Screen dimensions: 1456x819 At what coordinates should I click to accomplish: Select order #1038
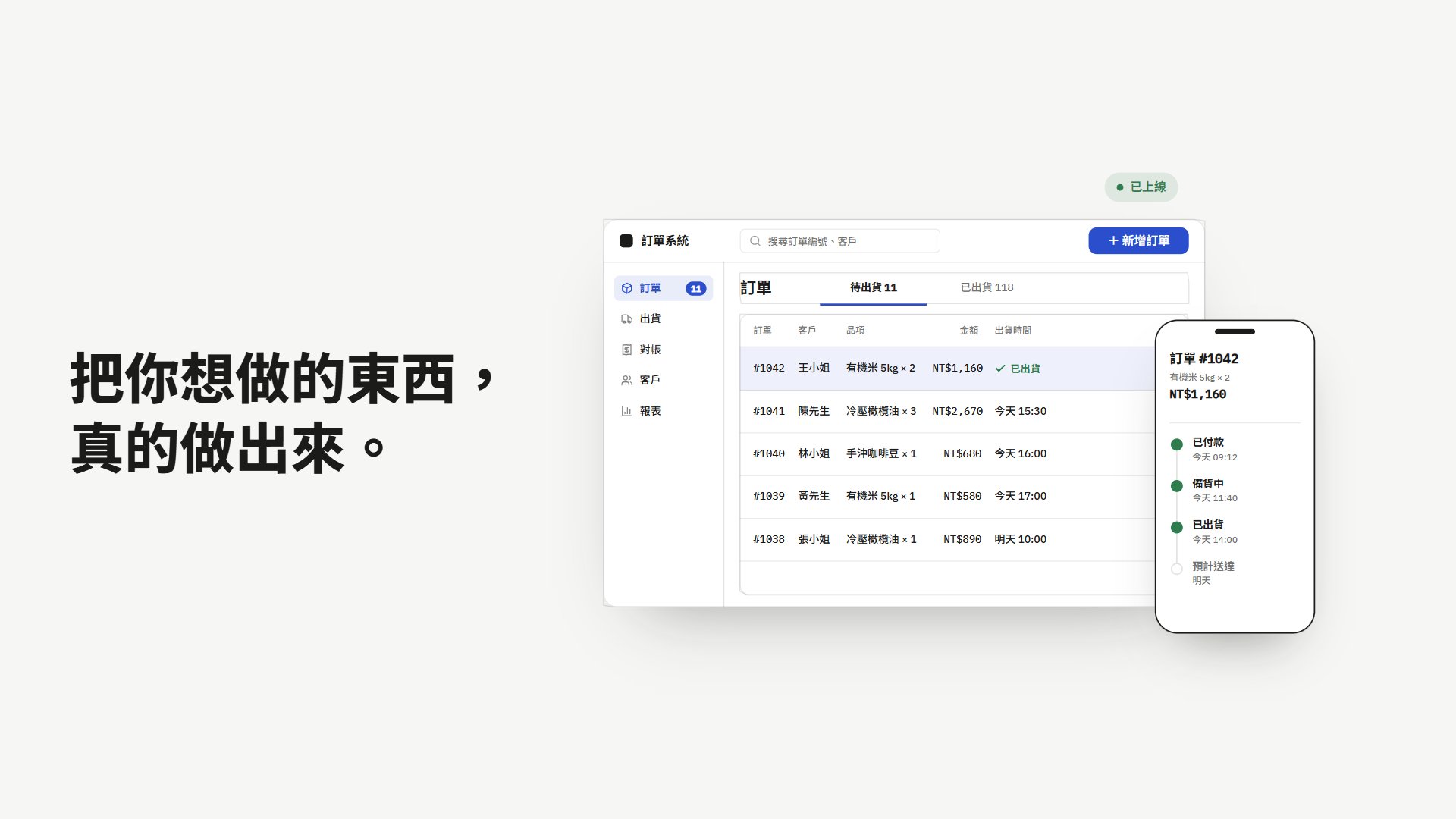pos(948,539)
